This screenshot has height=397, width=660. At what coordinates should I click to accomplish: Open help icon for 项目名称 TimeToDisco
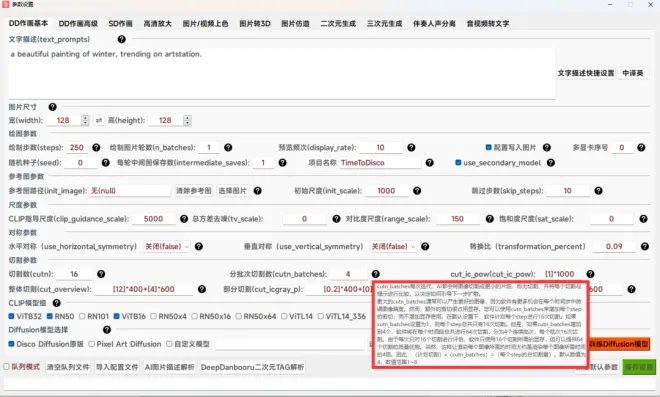pos(429,163)
